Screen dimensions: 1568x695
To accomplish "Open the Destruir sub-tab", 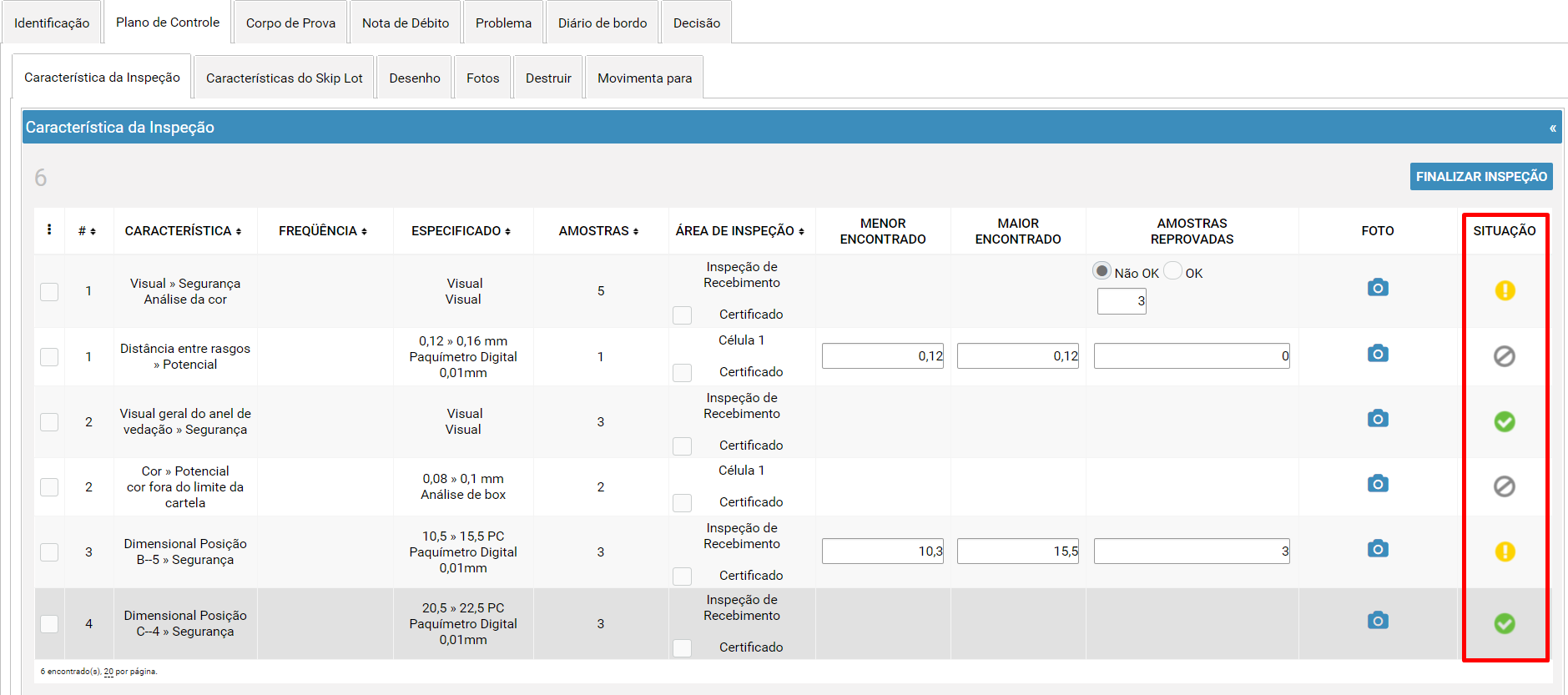I will pos(548,78).
